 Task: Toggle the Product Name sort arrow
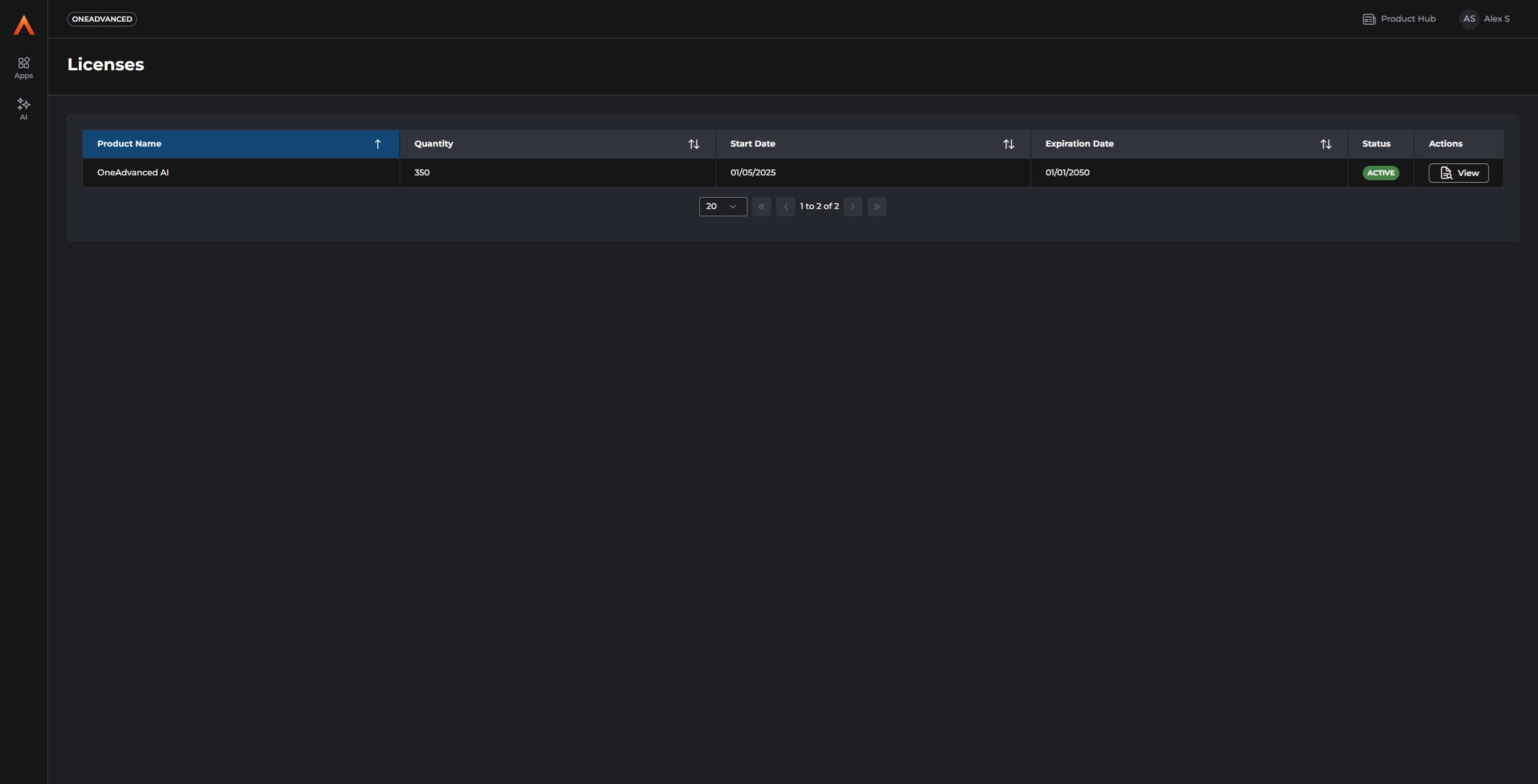pos(378,144)
